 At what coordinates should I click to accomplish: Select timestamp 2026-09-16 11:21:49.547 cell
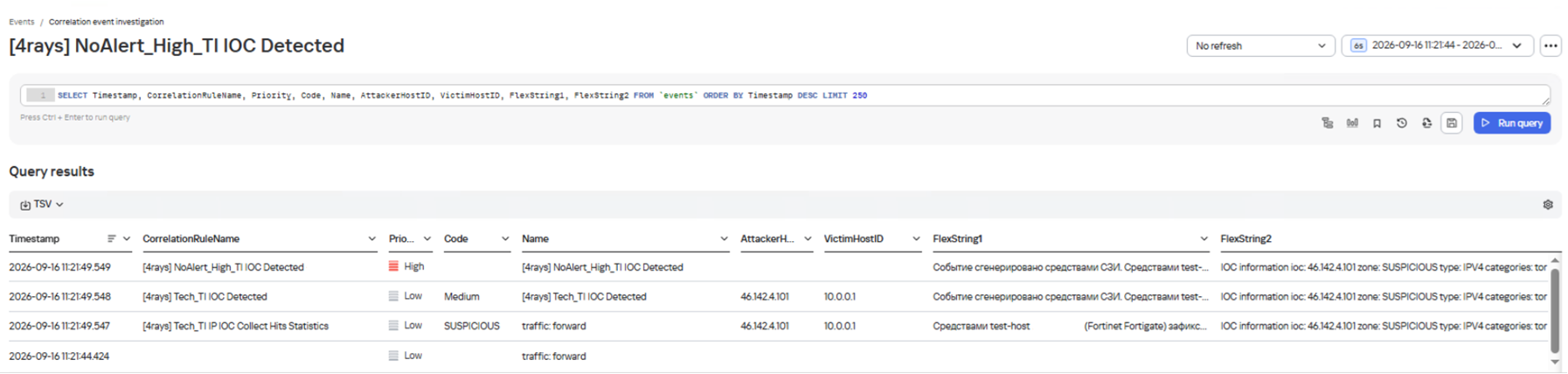pyautogui.click(x=59, y=326)
